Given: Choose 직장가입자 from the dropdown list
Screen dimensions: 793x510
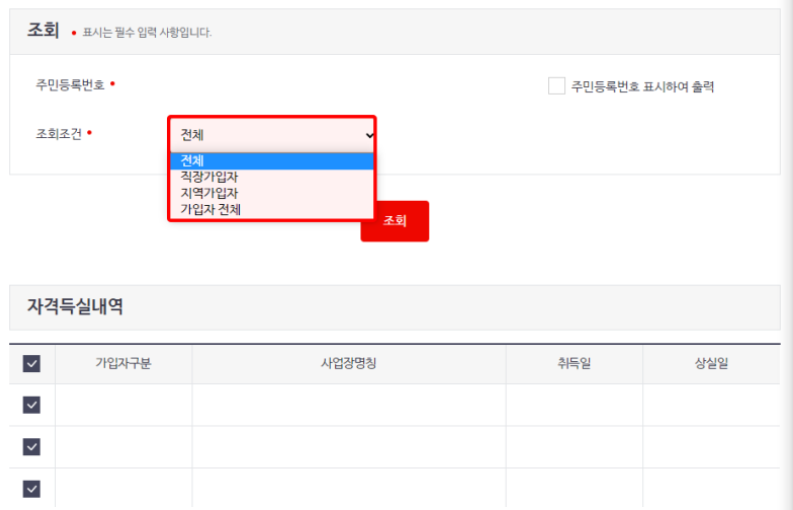Looking at the screenshot, I should 272,177.
